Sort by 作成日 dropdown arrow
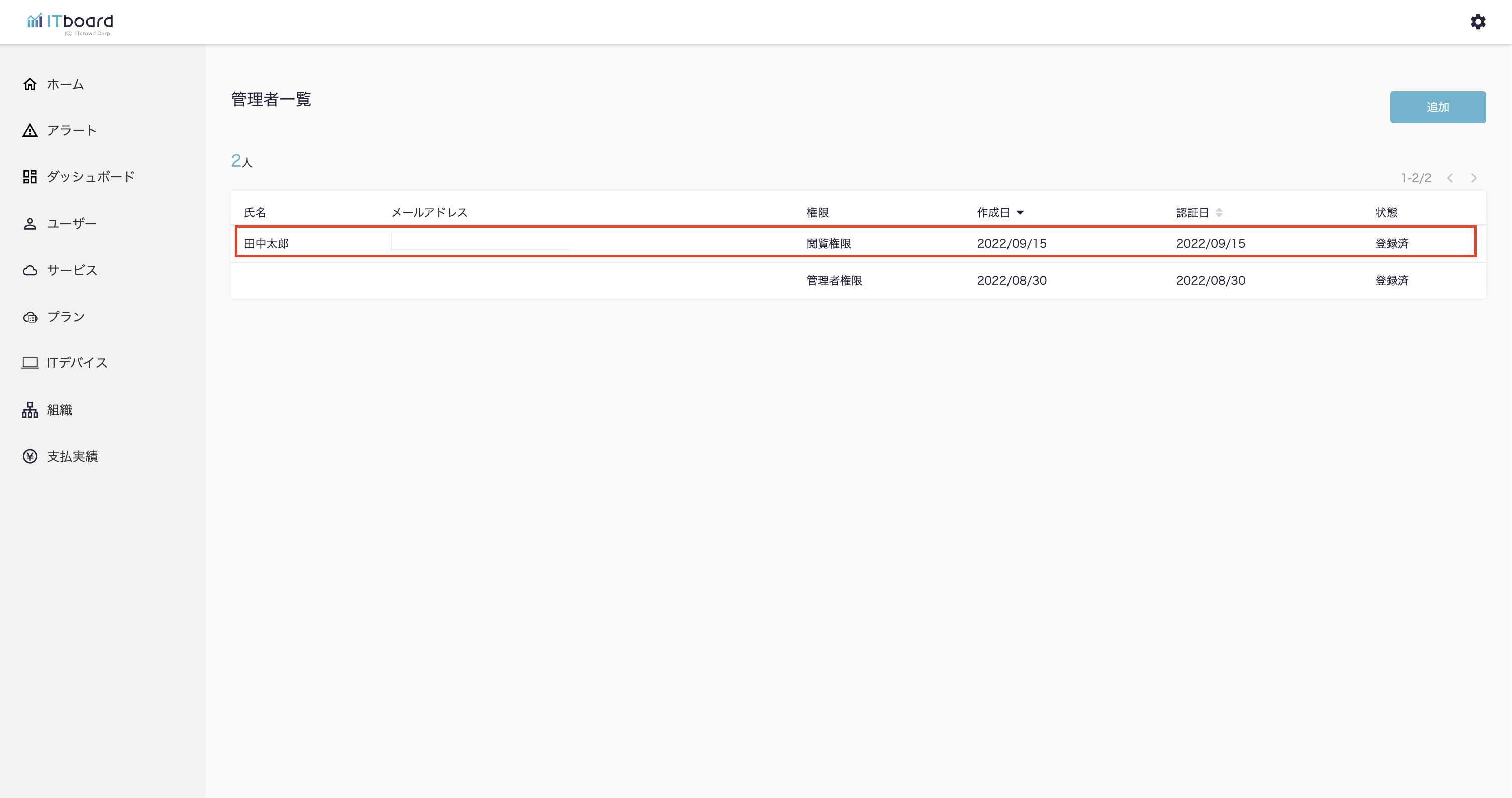The height and width of the screenshot is (798, 1512). [1020, 213]
